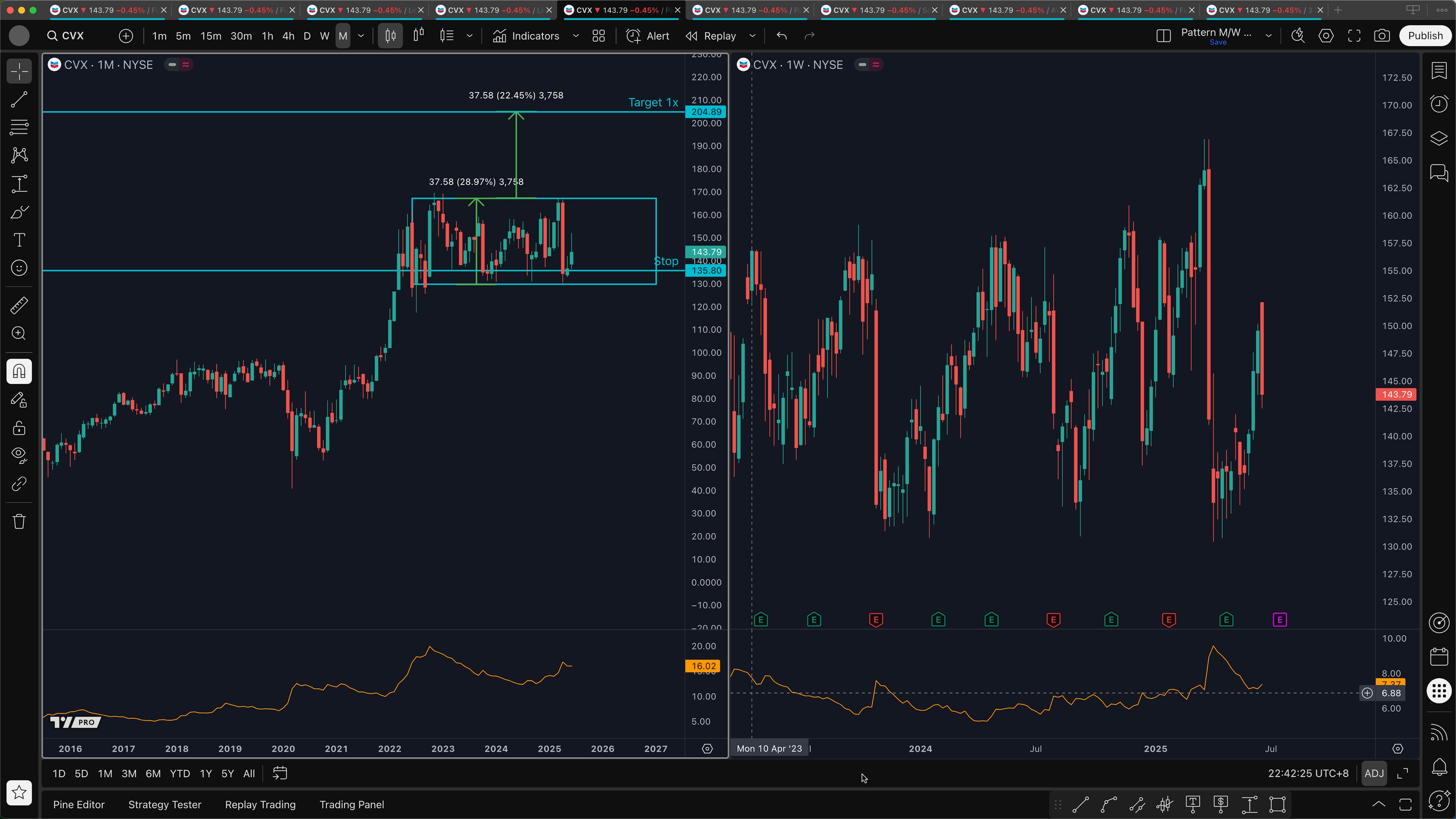Create an Alert
Screen dimensions: 1456x819
tap(648, 36)
